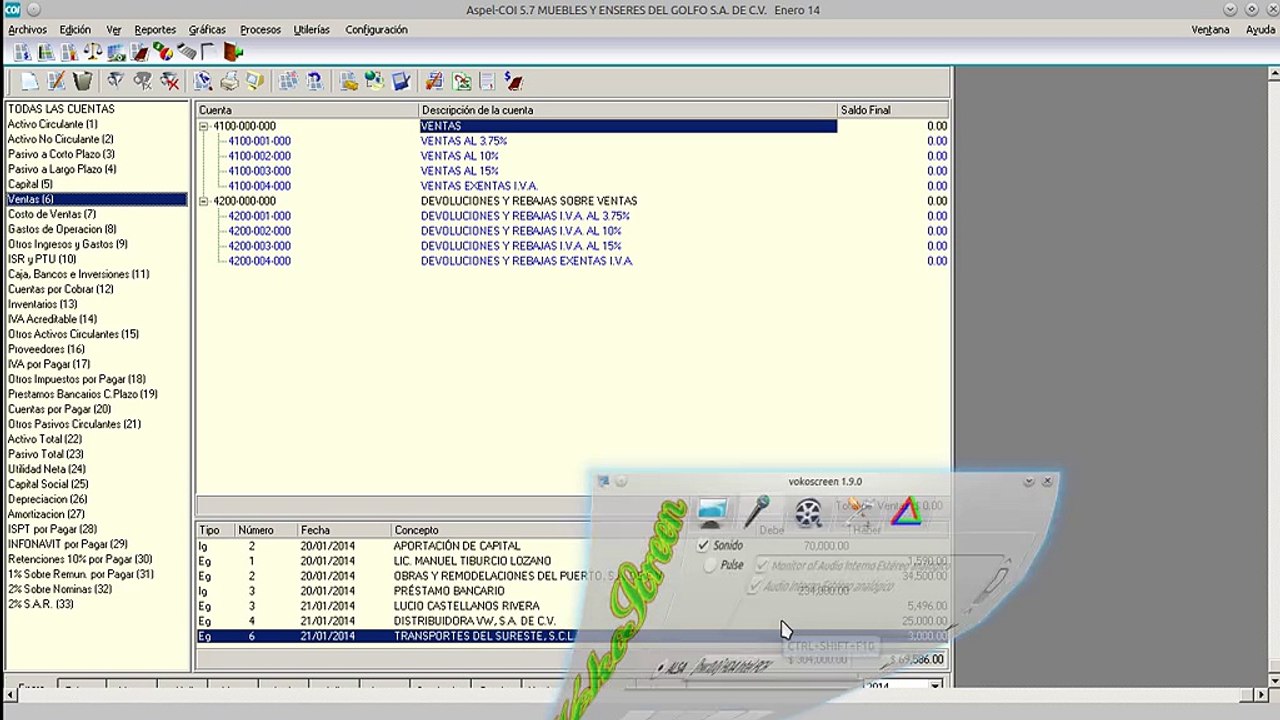Open the balance scale icon in the top toolbar
The width and height of the screenshot is (1280, 720).
(x=93, y=52)
